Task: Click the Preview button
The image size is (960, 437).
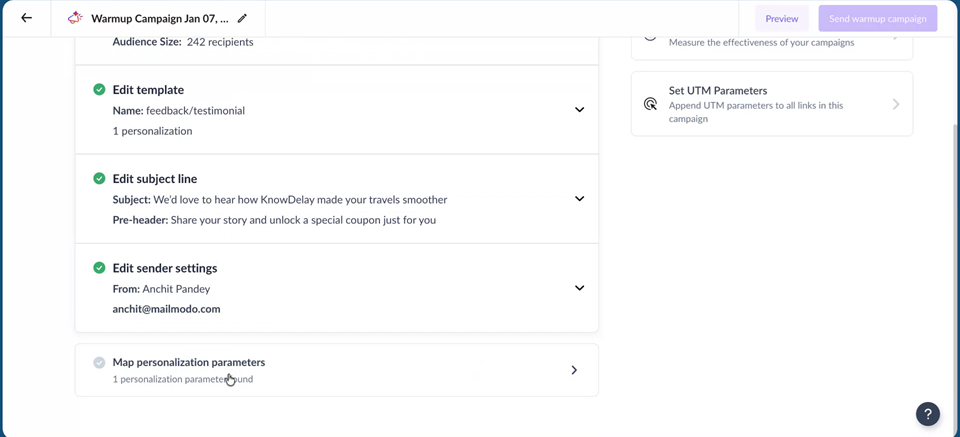Action: (782, 18)
